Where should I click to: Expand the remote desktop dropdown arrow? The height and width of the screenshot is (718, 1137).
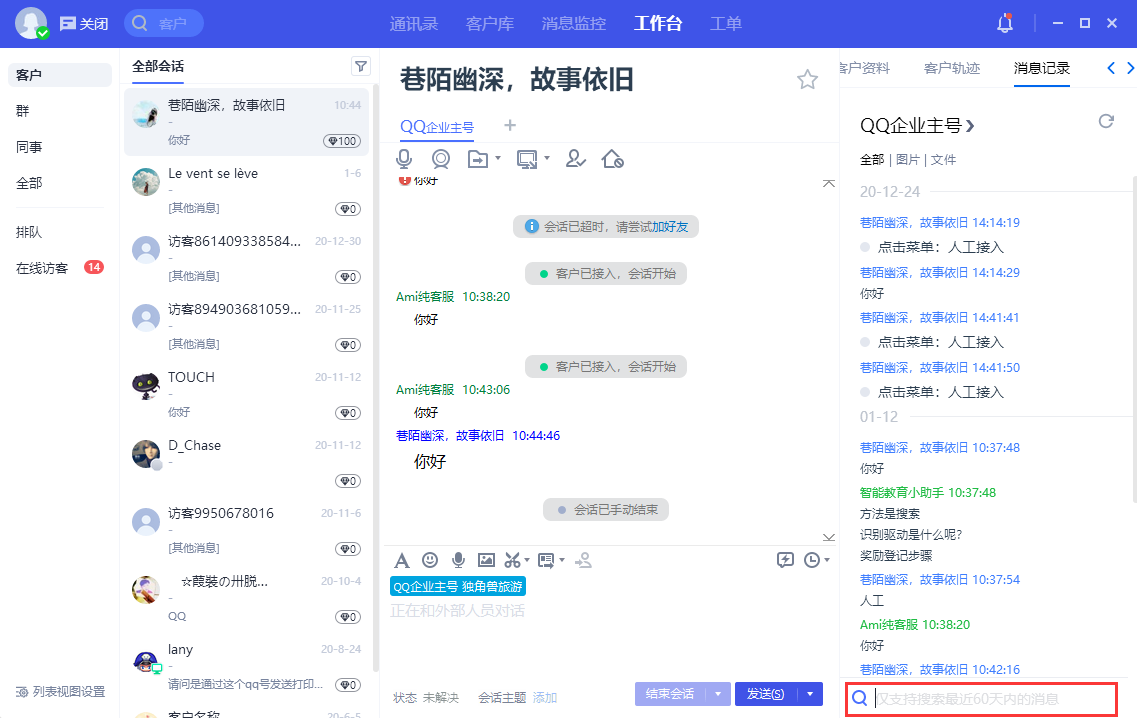coord(547,158)
